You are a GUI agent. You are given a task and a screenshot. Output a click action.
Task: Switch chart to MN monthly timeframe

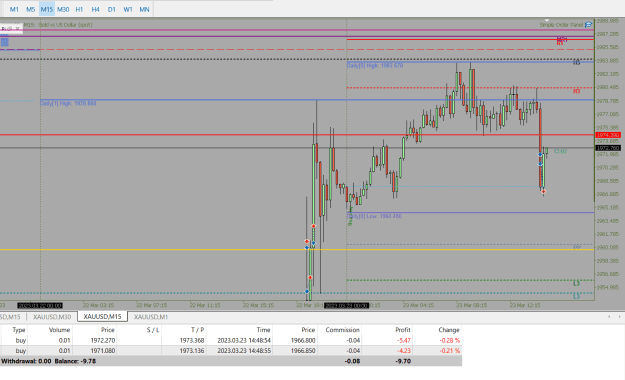[x=144, y=9]
